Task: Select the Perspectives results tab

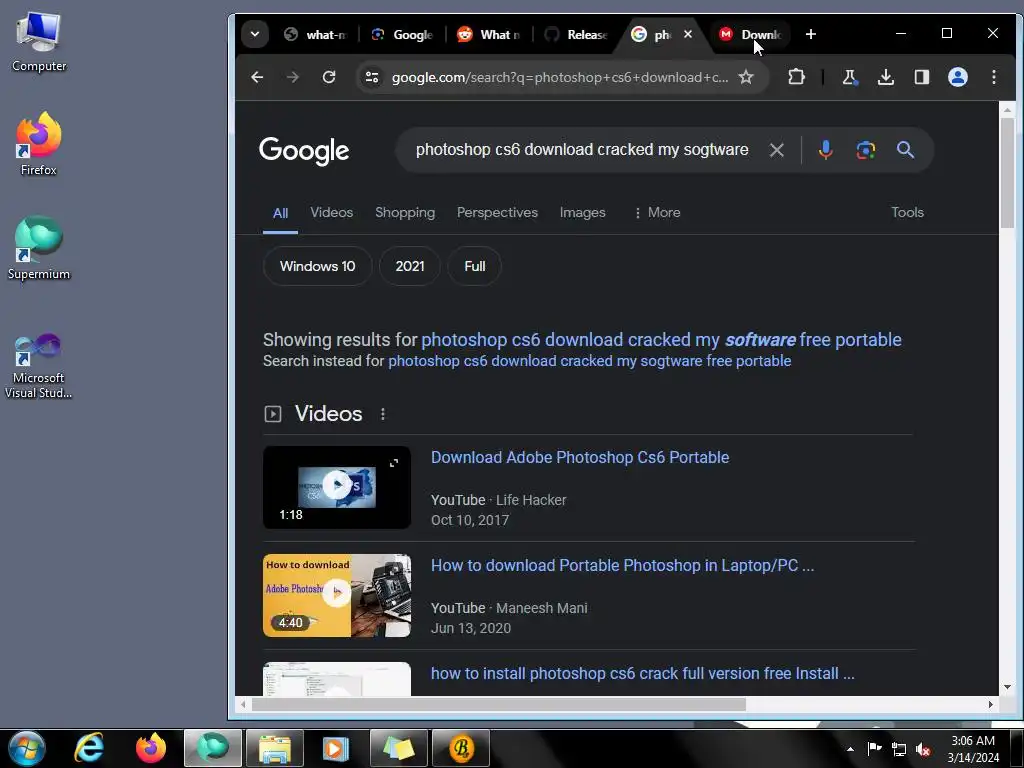Action: click(x=497, y=212)
